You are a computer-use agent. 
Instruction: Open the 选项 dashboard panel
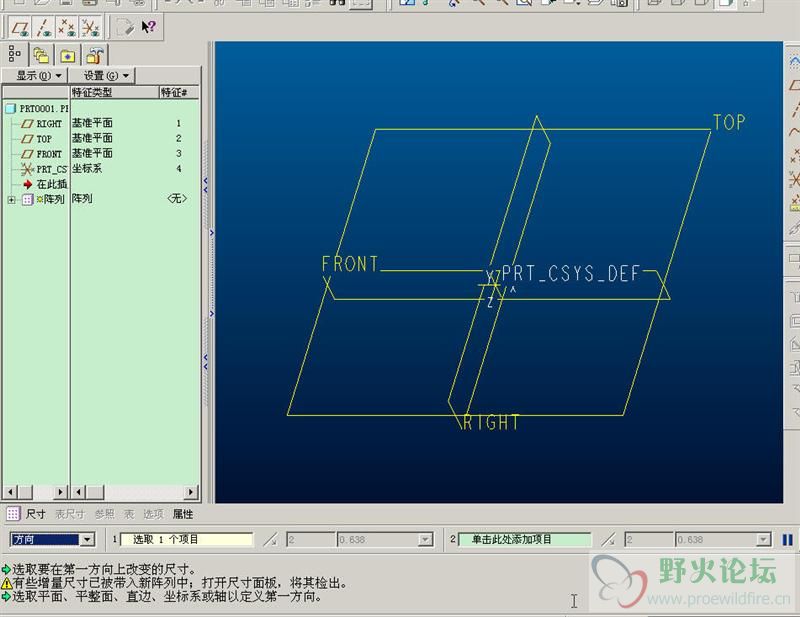click(x=153, y=514)
